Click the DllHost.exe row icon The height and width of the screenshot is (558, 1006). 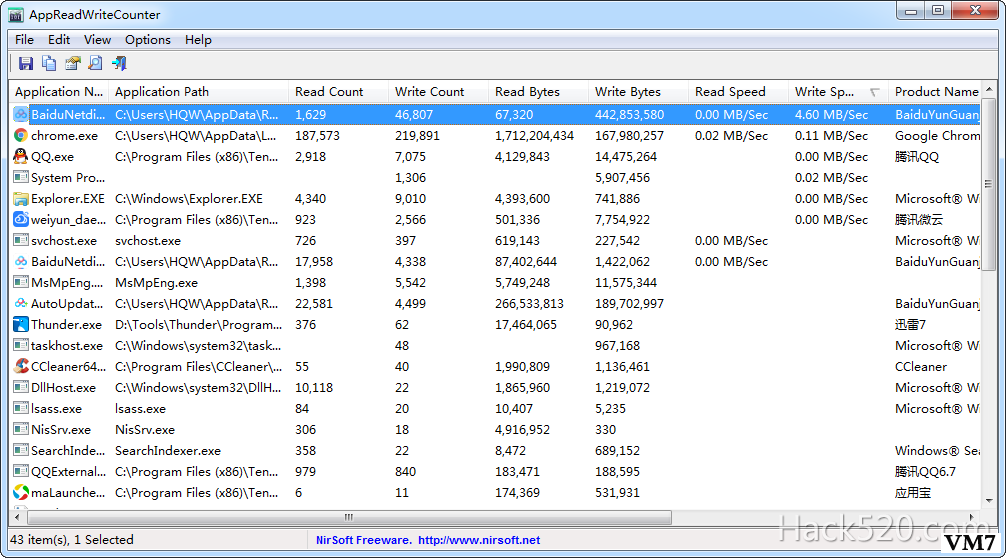click(21, 387)
